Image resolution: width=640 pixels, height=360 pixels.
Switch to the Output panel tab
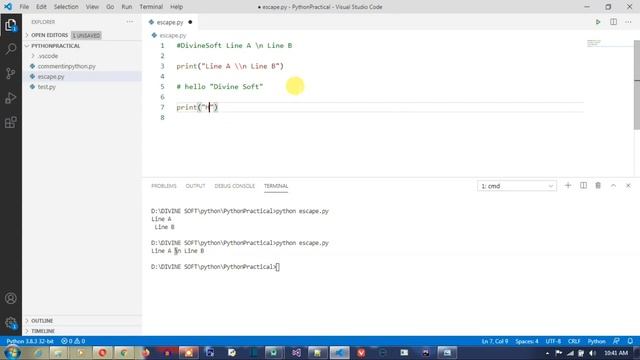[195, 186]
